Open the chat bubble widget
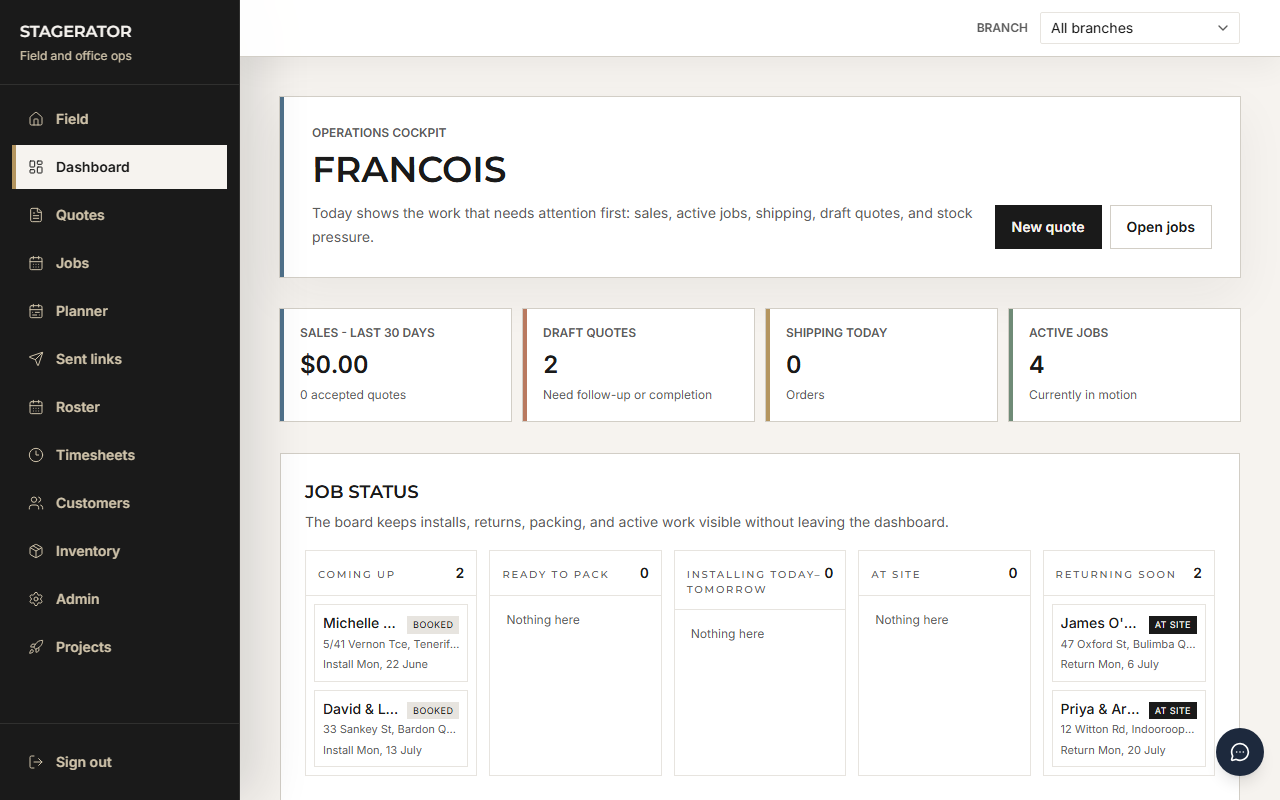Image resolution: width=1280 pixels, height=800 pixels. tap(1240, 752)
